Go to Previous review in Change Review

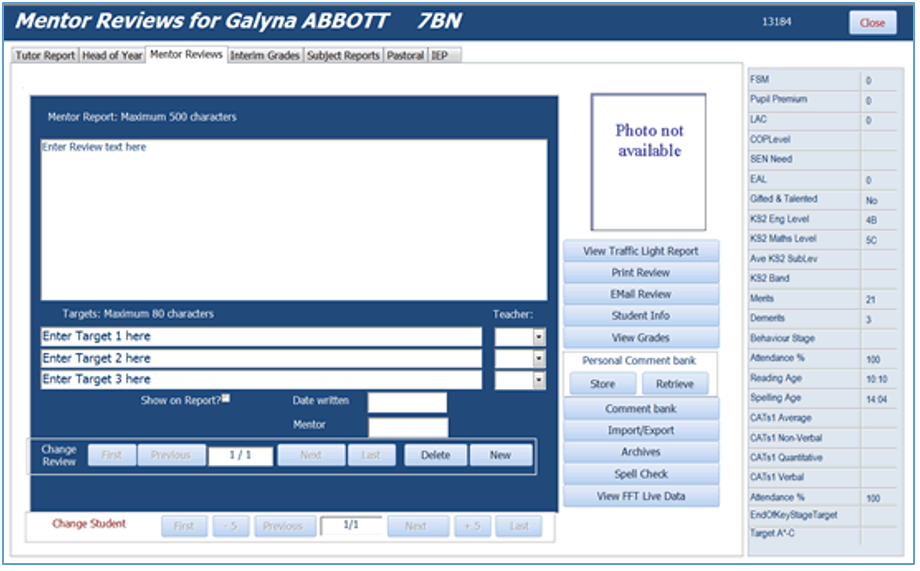tap(171, 455)
